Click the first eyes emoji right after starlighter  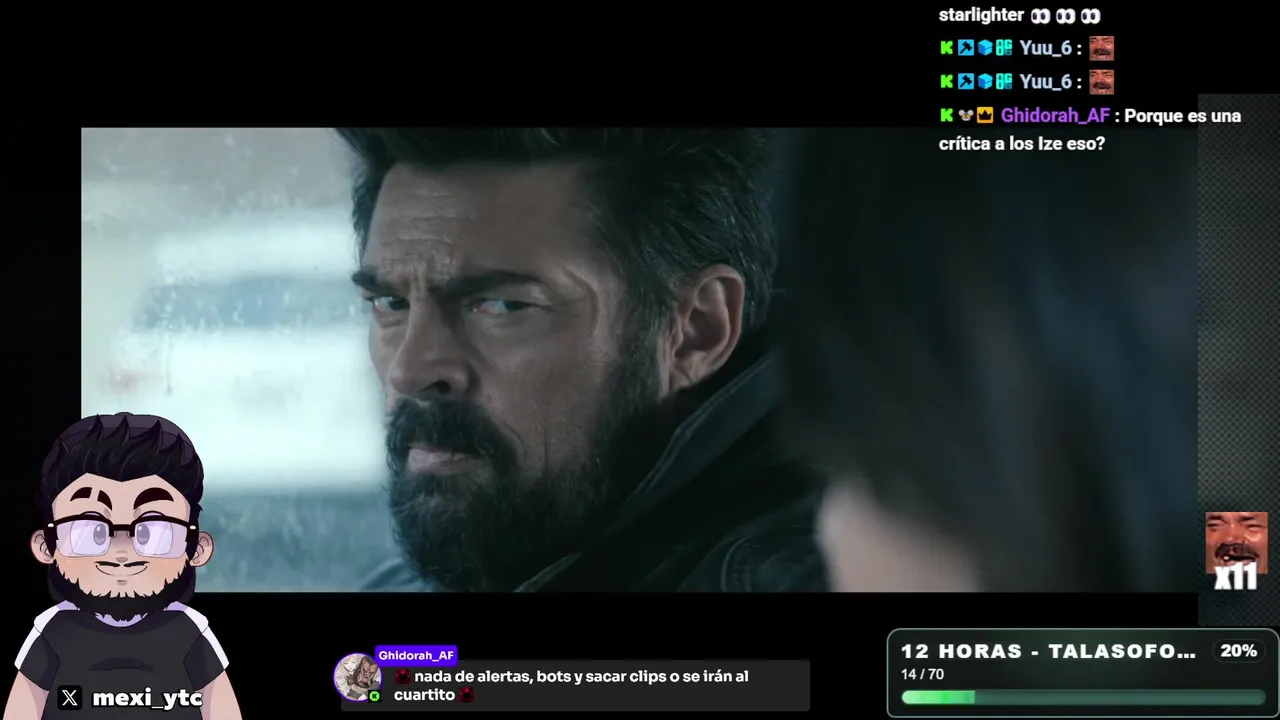tap(1041, 16)
